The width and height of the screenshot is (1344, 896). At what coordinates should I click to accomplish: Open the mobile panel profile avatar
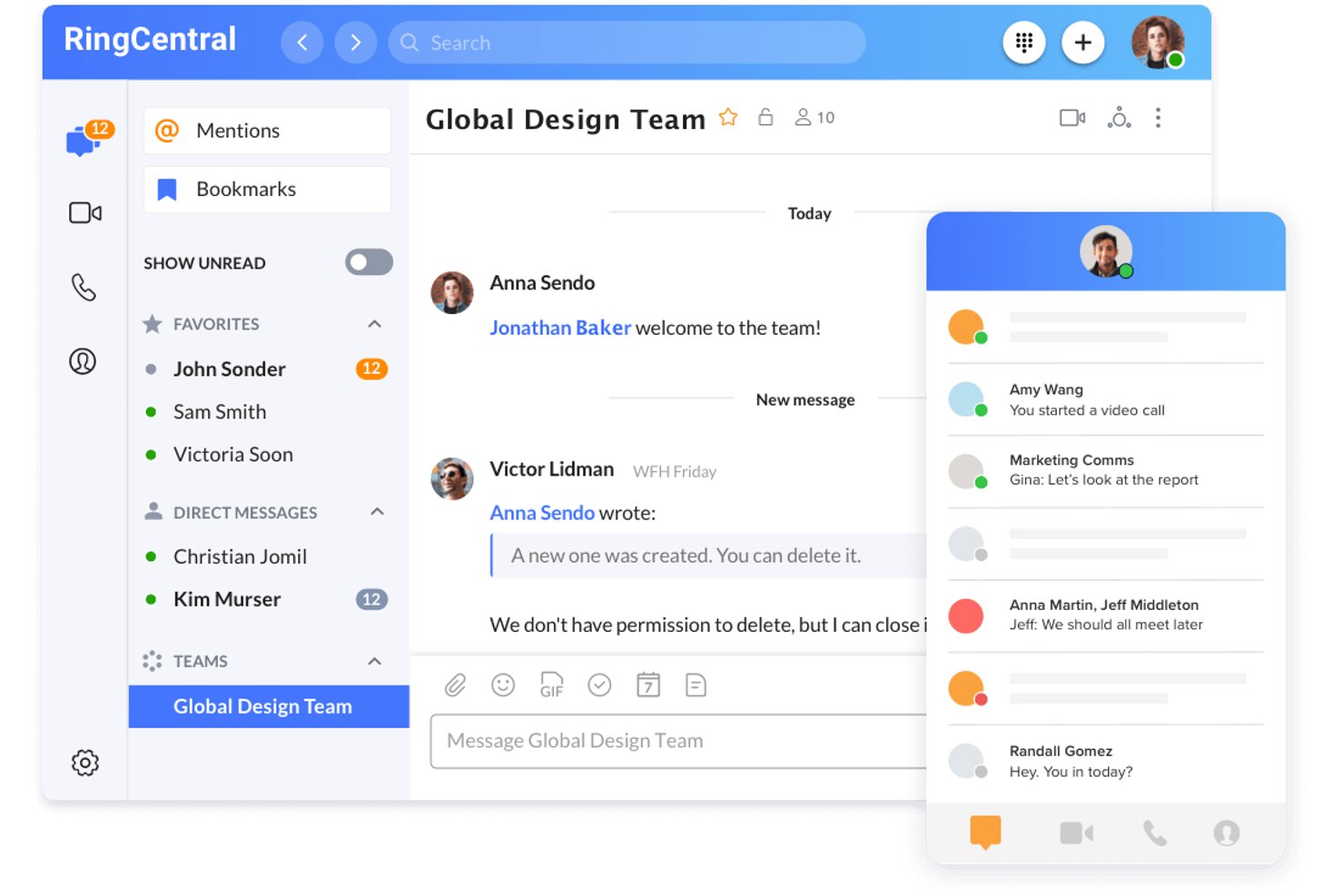click(x=1106, y=251)
